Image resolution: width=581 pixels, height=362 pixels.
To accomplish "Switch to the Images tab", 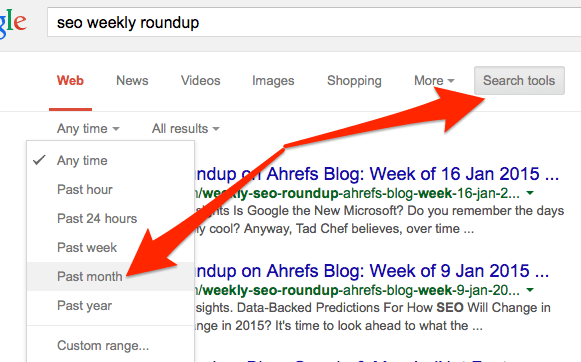I will [273, 80].
